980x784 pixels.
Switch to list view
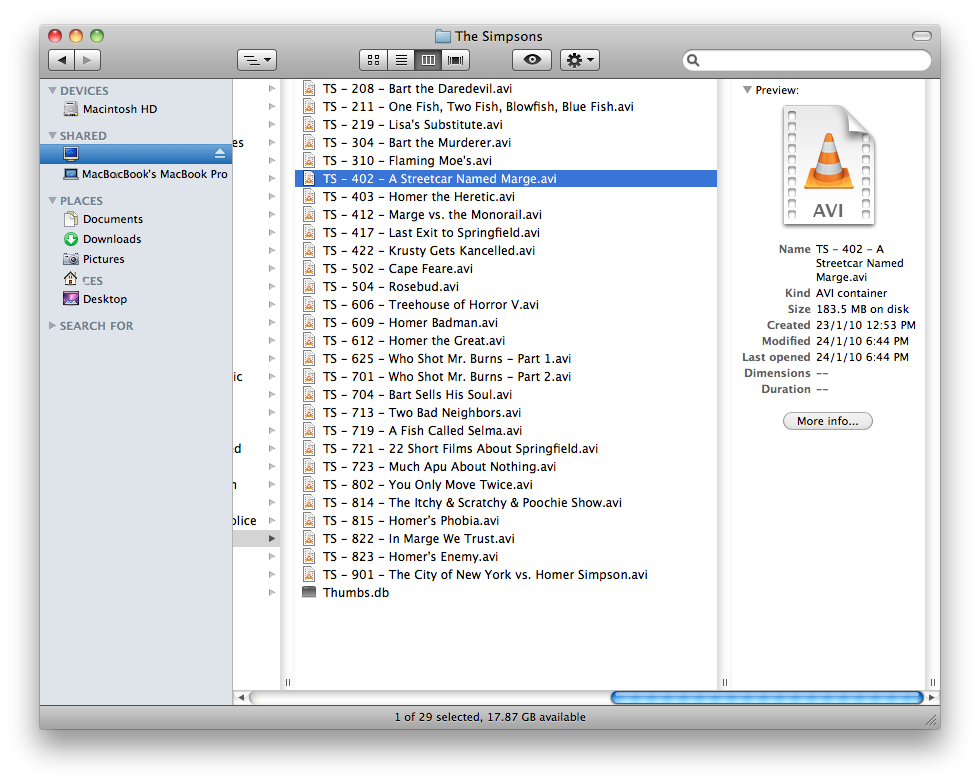pyautogui.click(x=401, y=60)
